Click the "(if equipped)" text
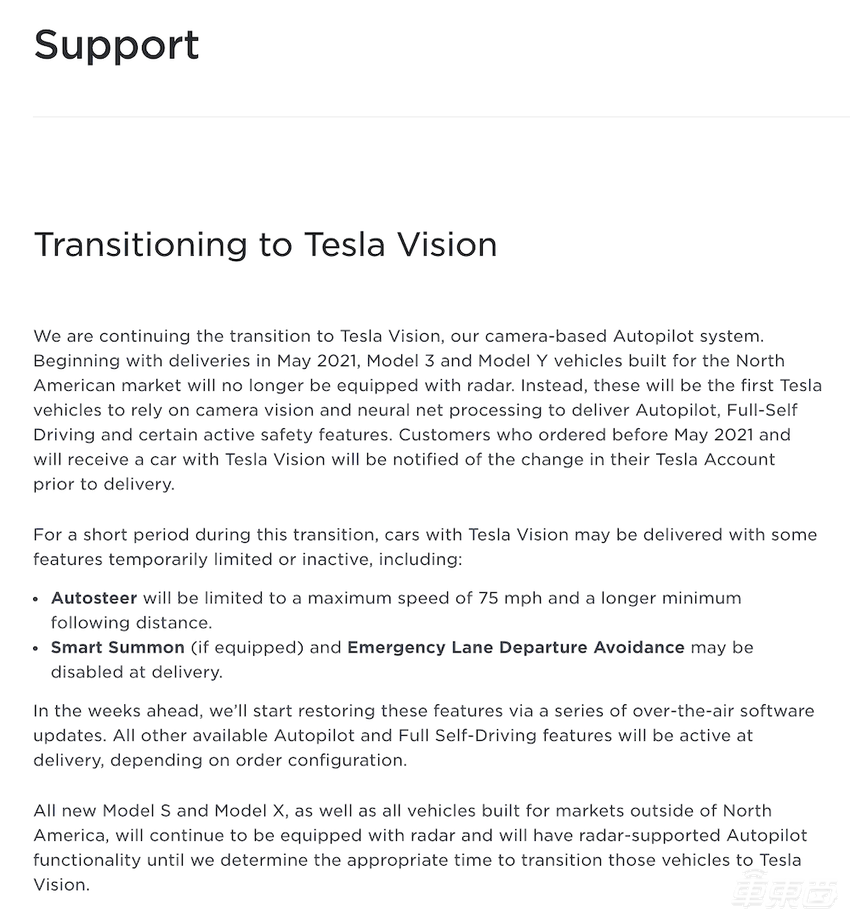This screenshot has width=850, height=921. pos(246,647)
